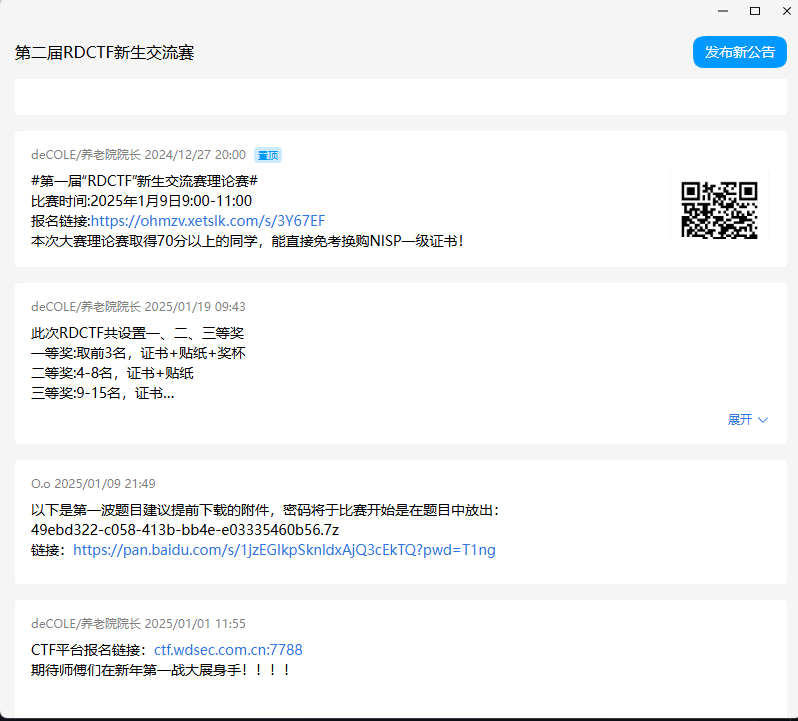Click the 49ebd322 .7z filename text
This screenshot has width=798, height=721.
click(x=185, y=530)
